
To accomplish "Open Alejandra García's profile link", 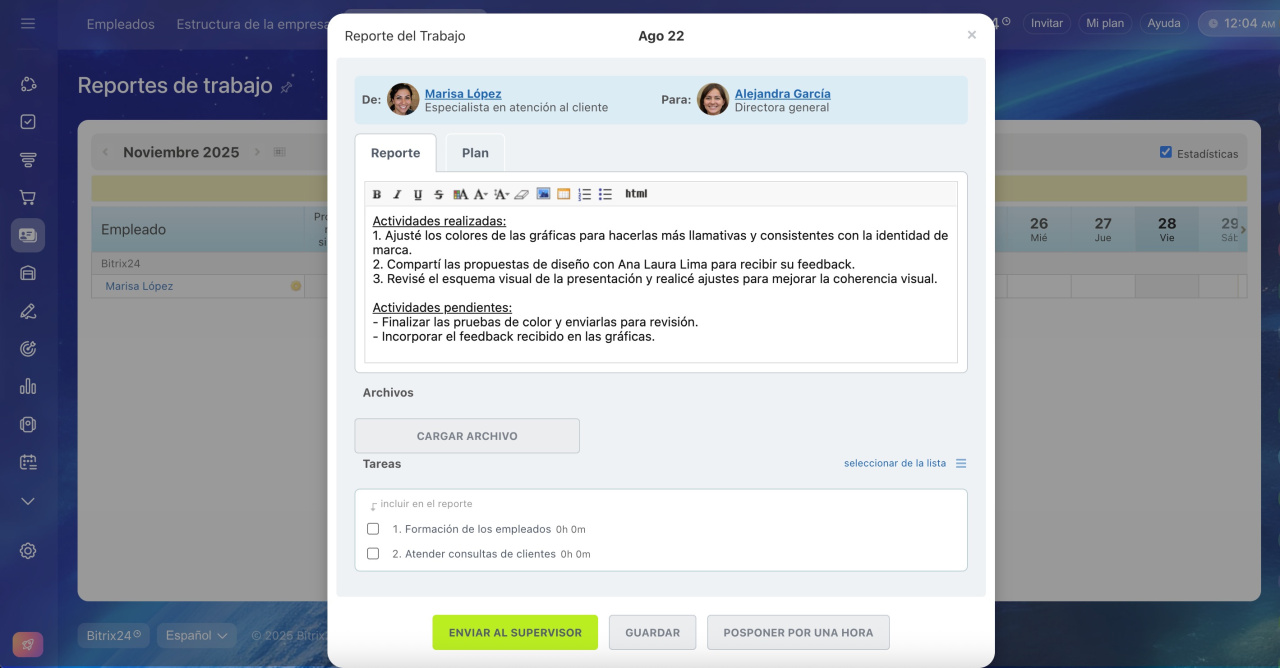I will point(782,93).
